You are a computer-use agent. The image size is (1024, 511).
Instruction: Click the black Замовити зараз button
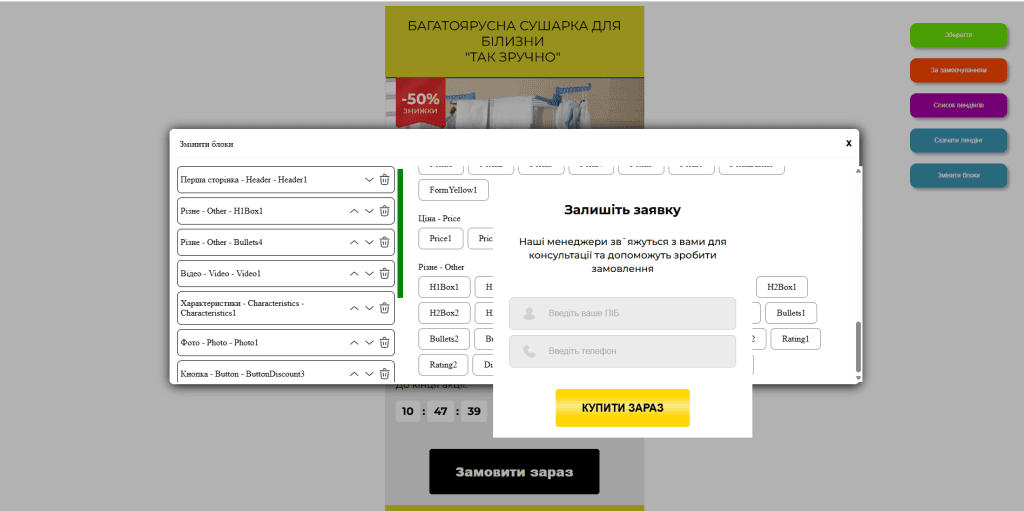[x=514, y=472]
